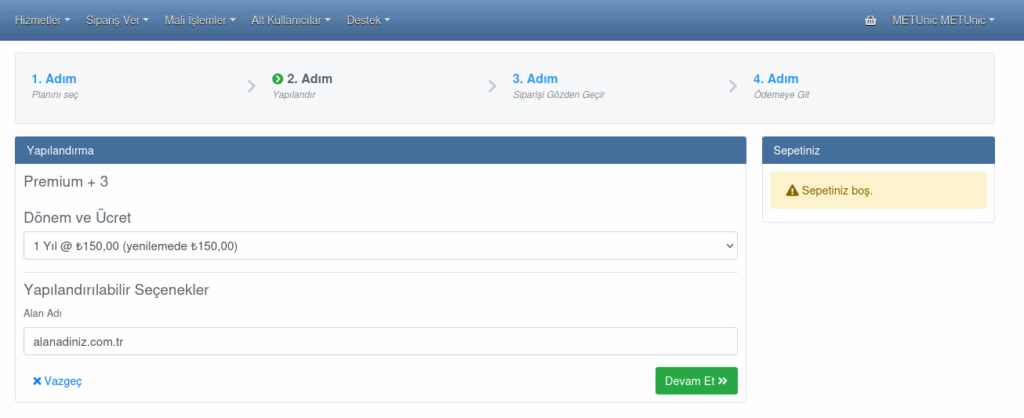Go to 4. Adım Ödemeye Git step
This screenshot has width=1024, height=418.
point(784,86)
